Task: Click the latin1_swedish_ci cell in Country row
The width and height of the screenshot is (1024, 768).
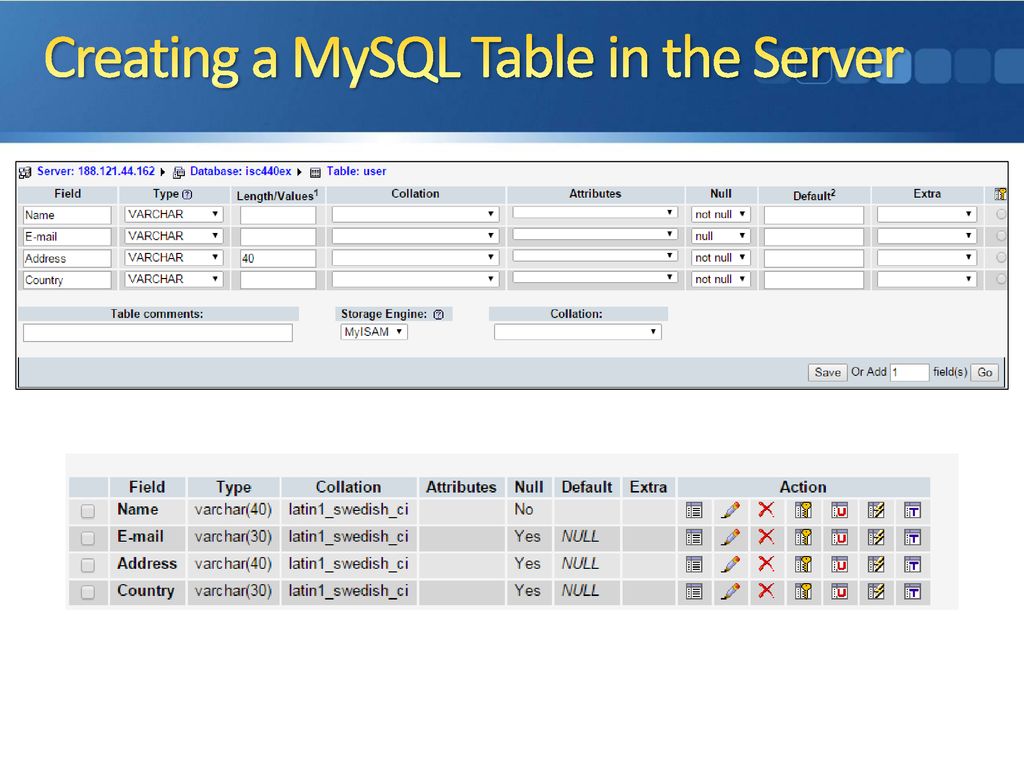Action: (x=349, y=591)
